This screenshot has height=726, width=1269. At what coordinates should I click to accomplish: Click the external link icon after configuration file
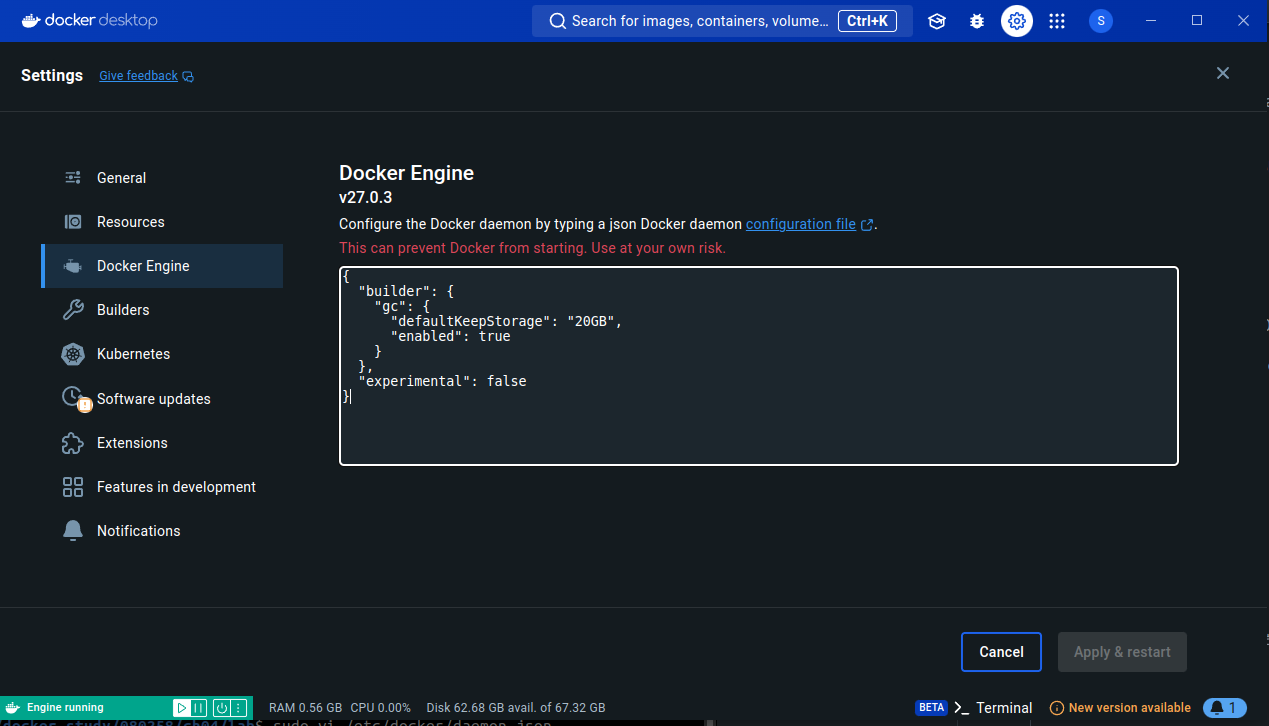click(x=867, y=225)
